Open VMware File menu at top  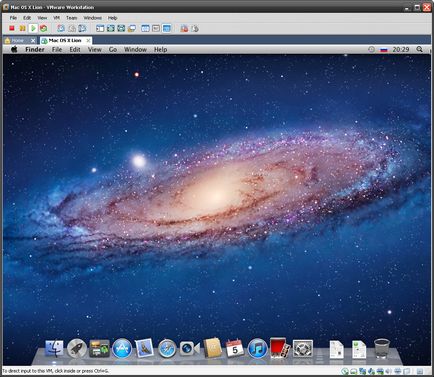click(x=13, y=18)
